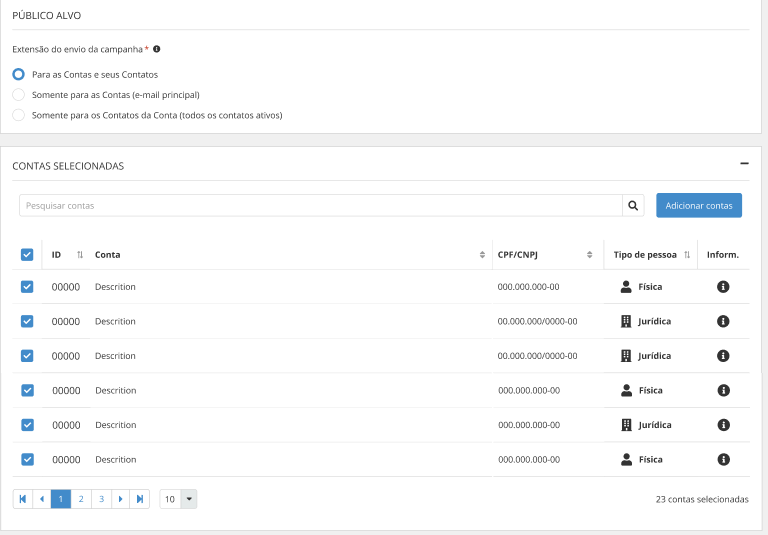Image resolution: width=768 pixels, height=535 pixels.
Task: Go to last page of pagination
Action: 140,499
